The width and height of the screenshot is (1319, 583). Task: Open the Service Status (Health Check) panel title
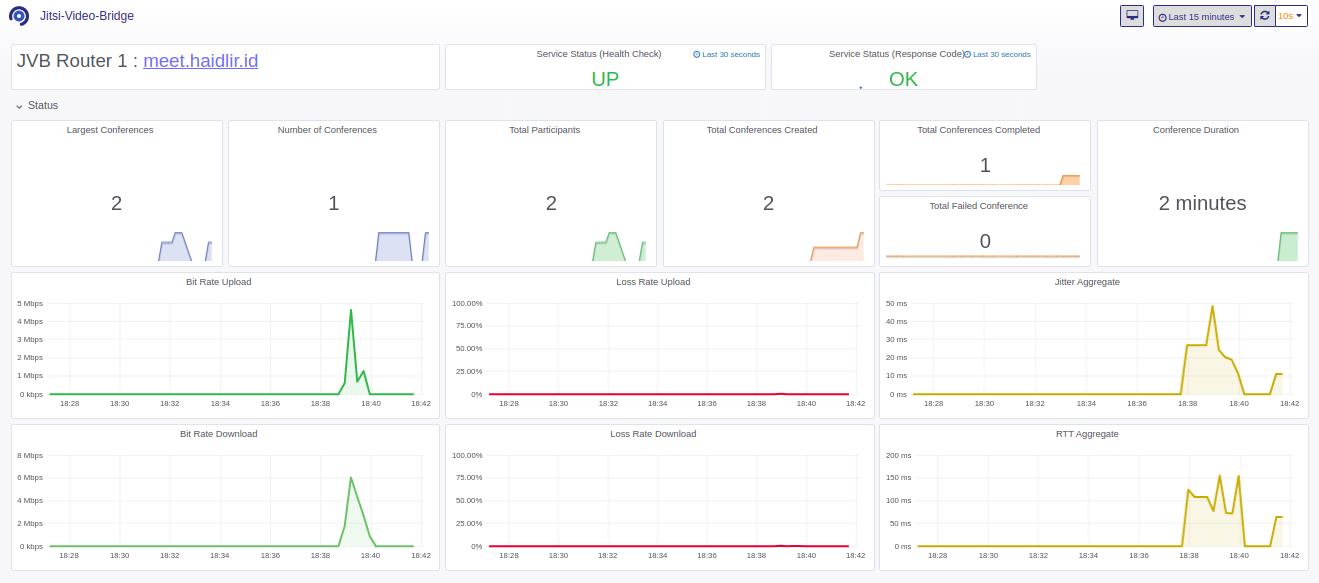(x=599, y=54)
